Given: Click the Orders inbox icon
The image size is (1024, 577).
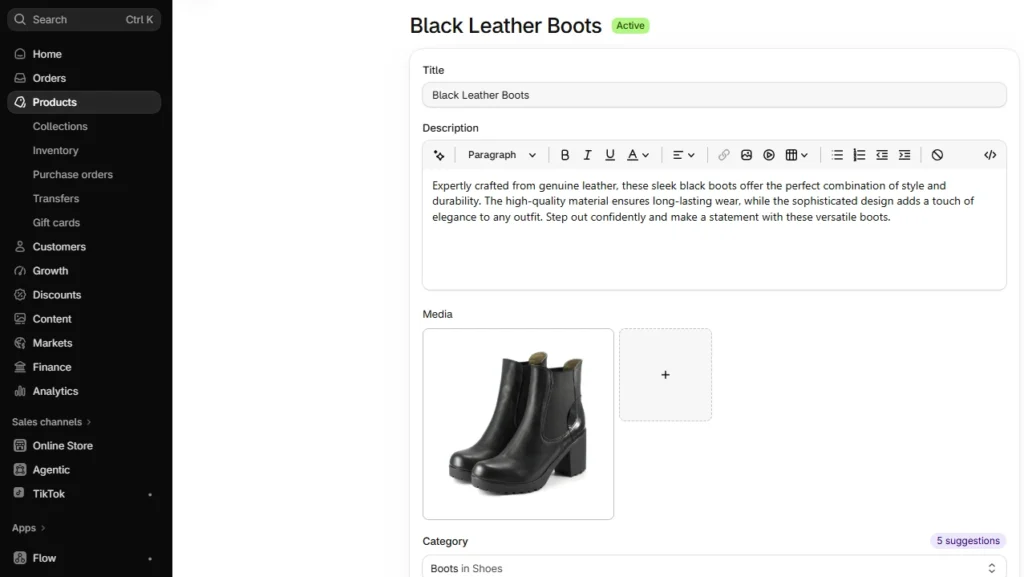Looking at the screenshot, I should (20, 78).
